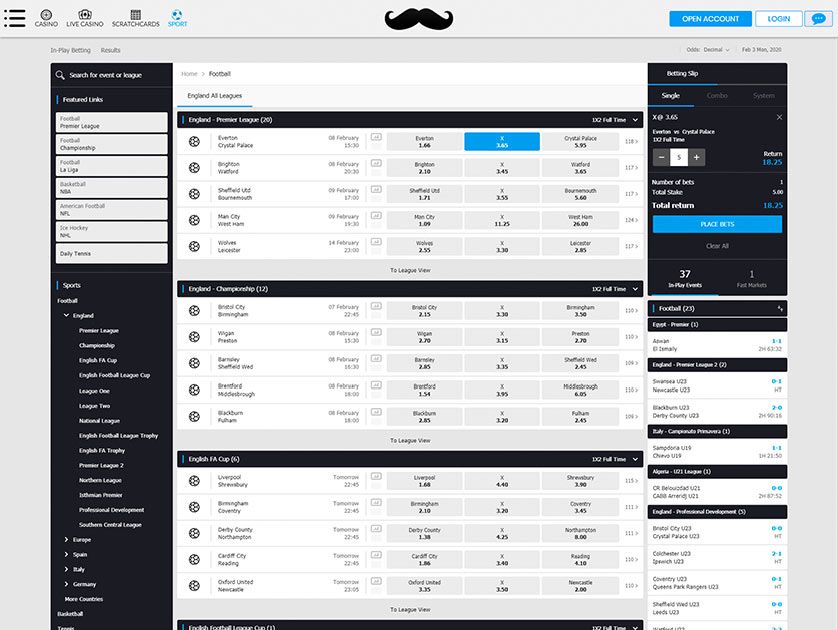Open stats icon for Man City vs West Ham
The image size is (838, 630).
click(x=376, y=216)
